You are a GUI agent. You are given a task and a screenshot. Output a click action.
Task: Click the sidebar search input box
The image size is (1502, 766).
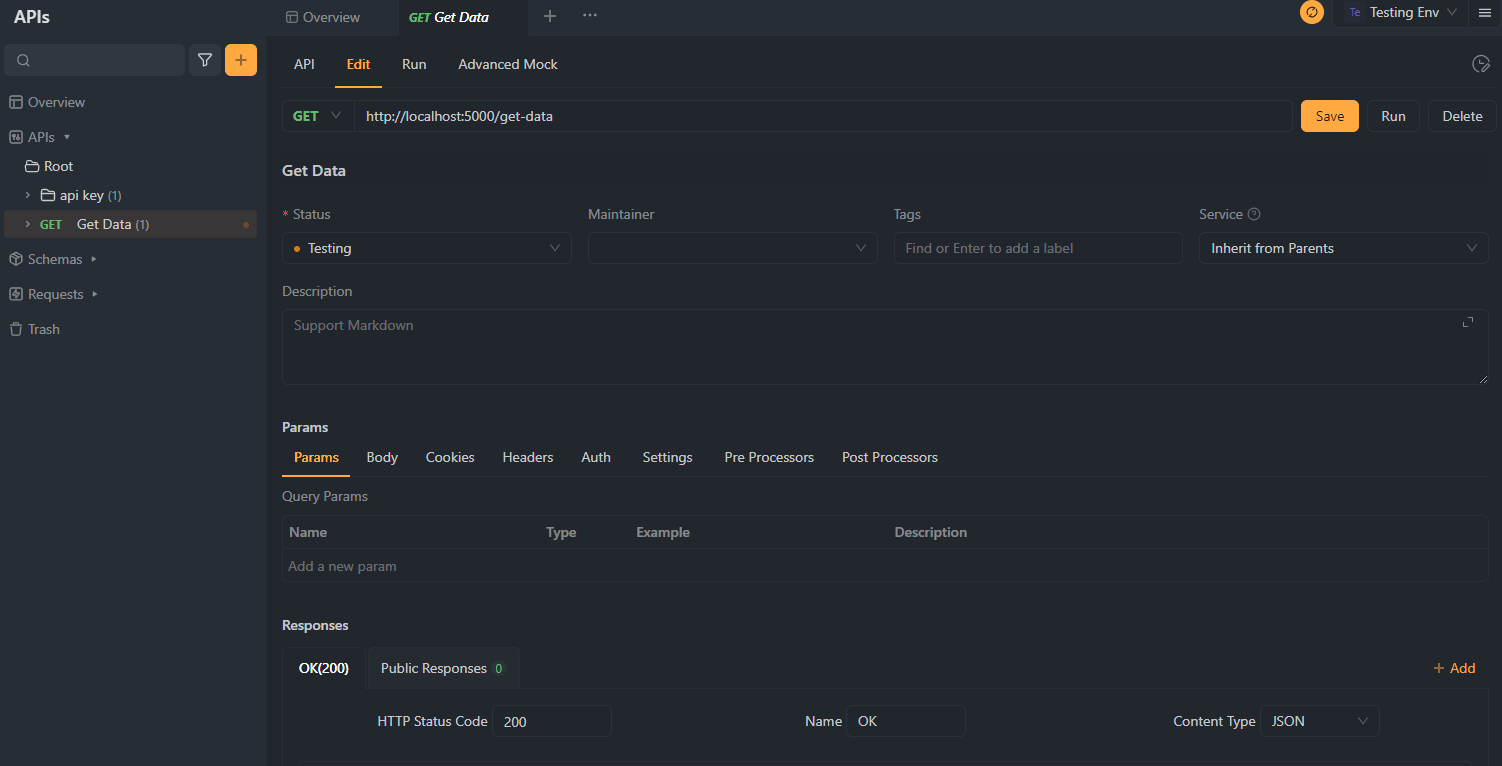[95, 60]
